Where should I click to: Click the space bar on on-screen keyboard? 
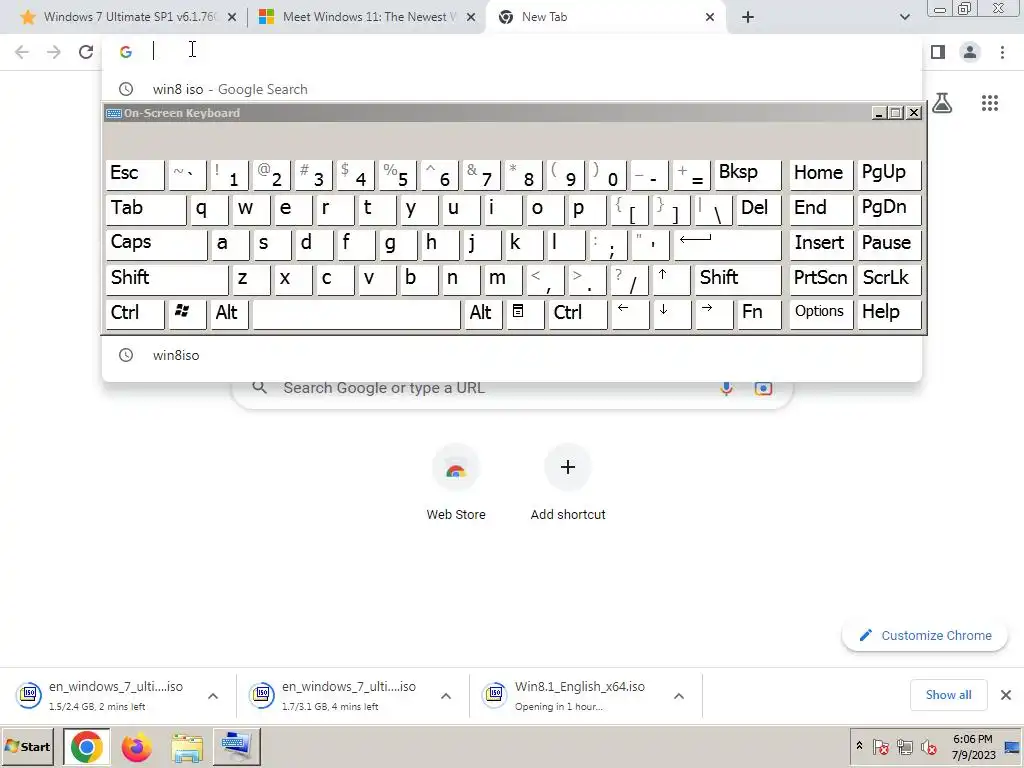click(357, 314)
